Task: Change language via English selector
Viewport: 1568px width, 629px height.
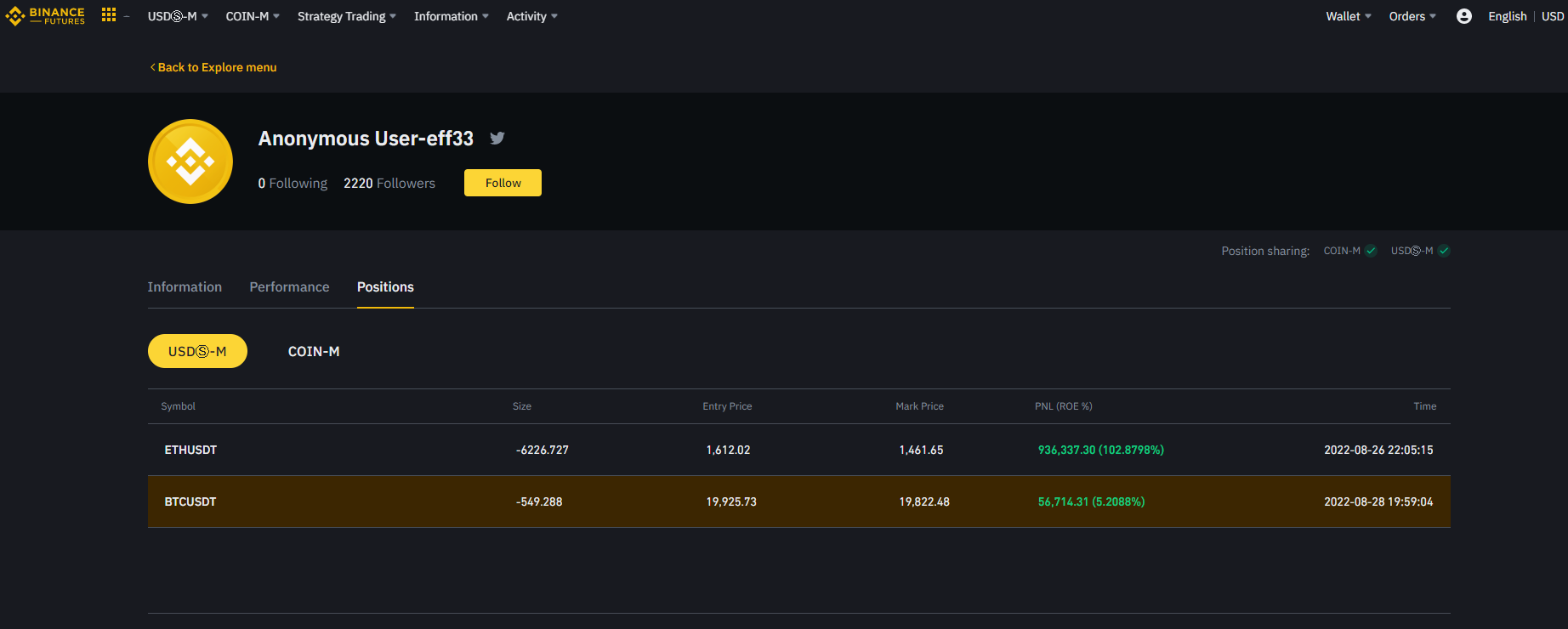Action: point(1508,16)
